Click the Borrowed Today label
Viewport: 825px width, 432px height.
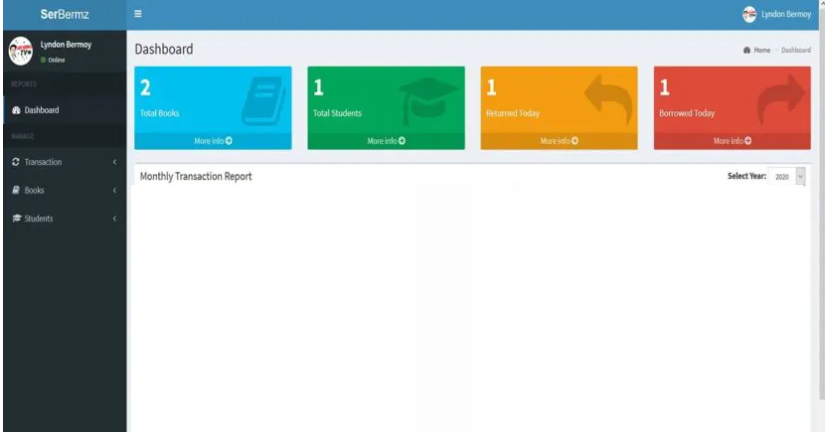pos(687,113)
